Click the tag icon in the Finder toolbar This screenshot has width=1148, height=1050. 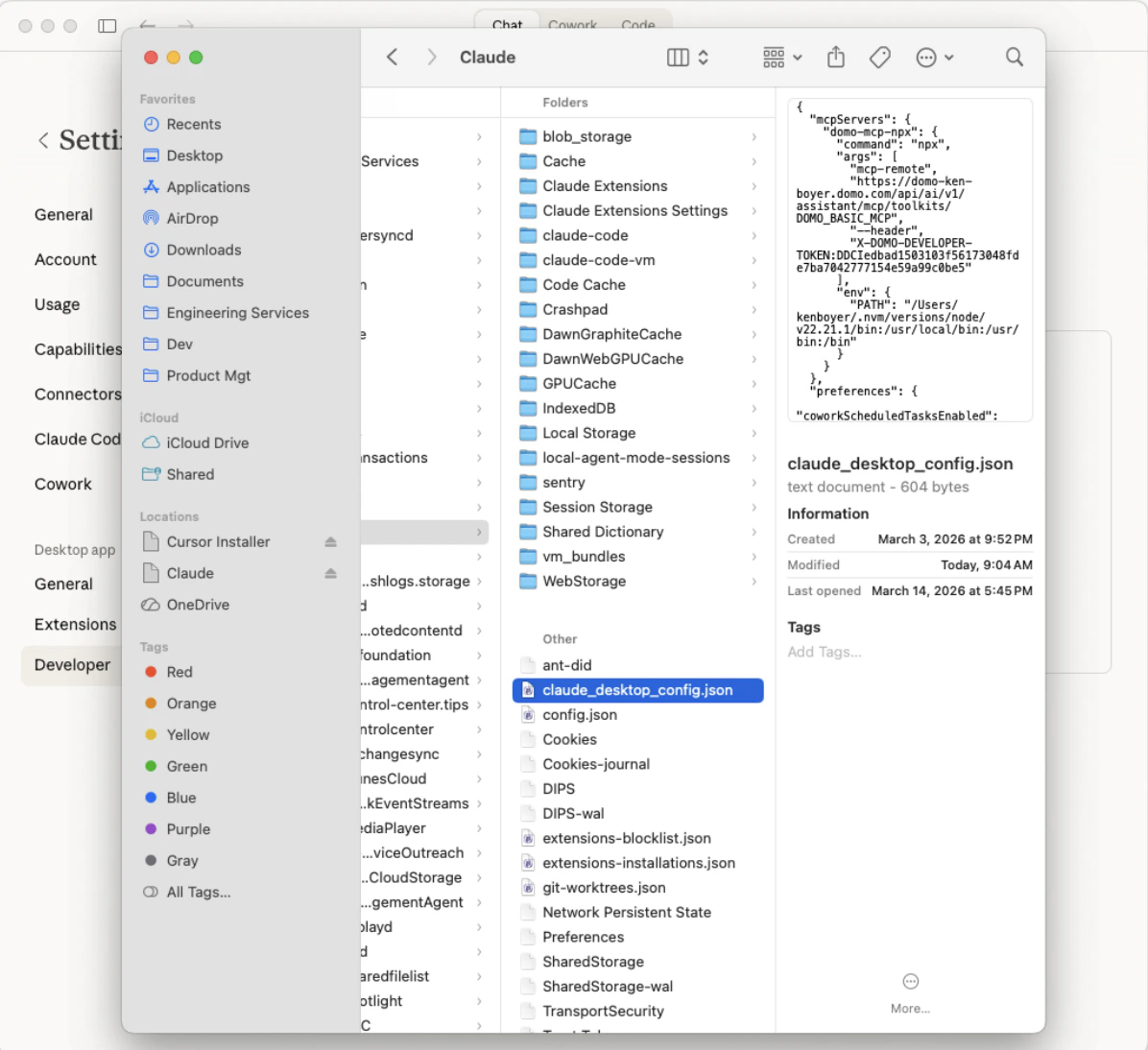(880, 58)
